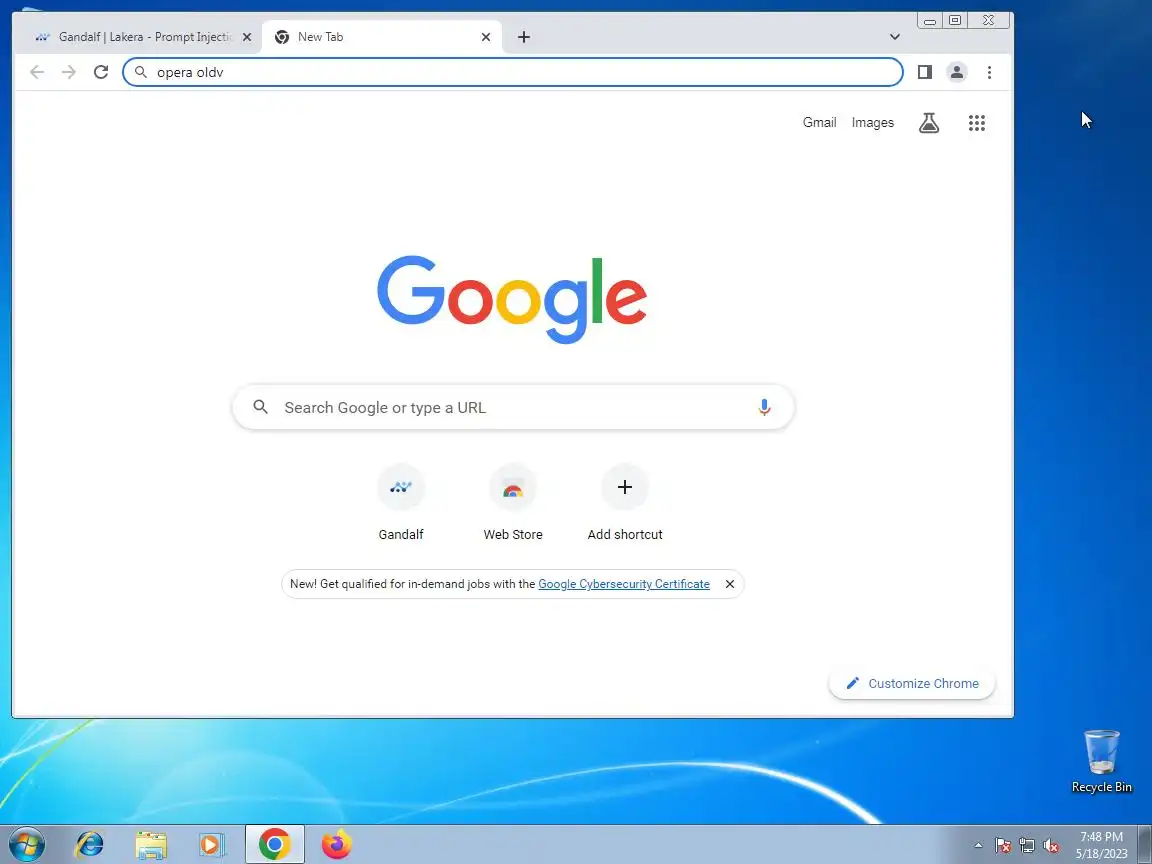Image resolution: width=1152 pixels, height=864 pixels.
Task: Reload the current page
Action: 101,72
